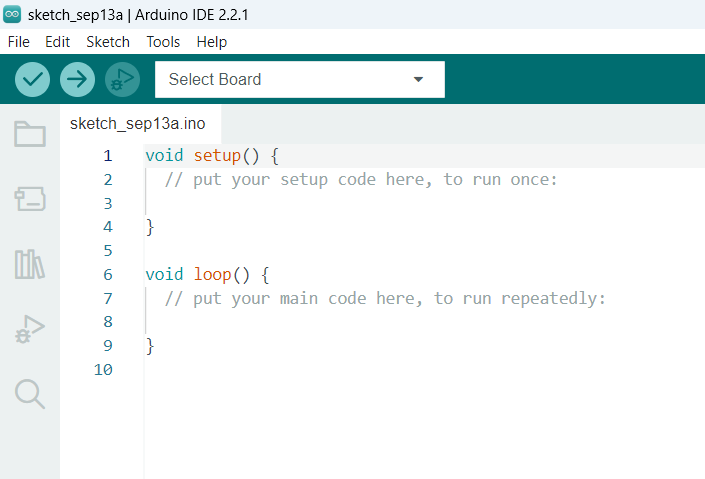Open the Search magnifier sidebar icon
Viewport: 705px width, 479px height.
click(30, 394)
